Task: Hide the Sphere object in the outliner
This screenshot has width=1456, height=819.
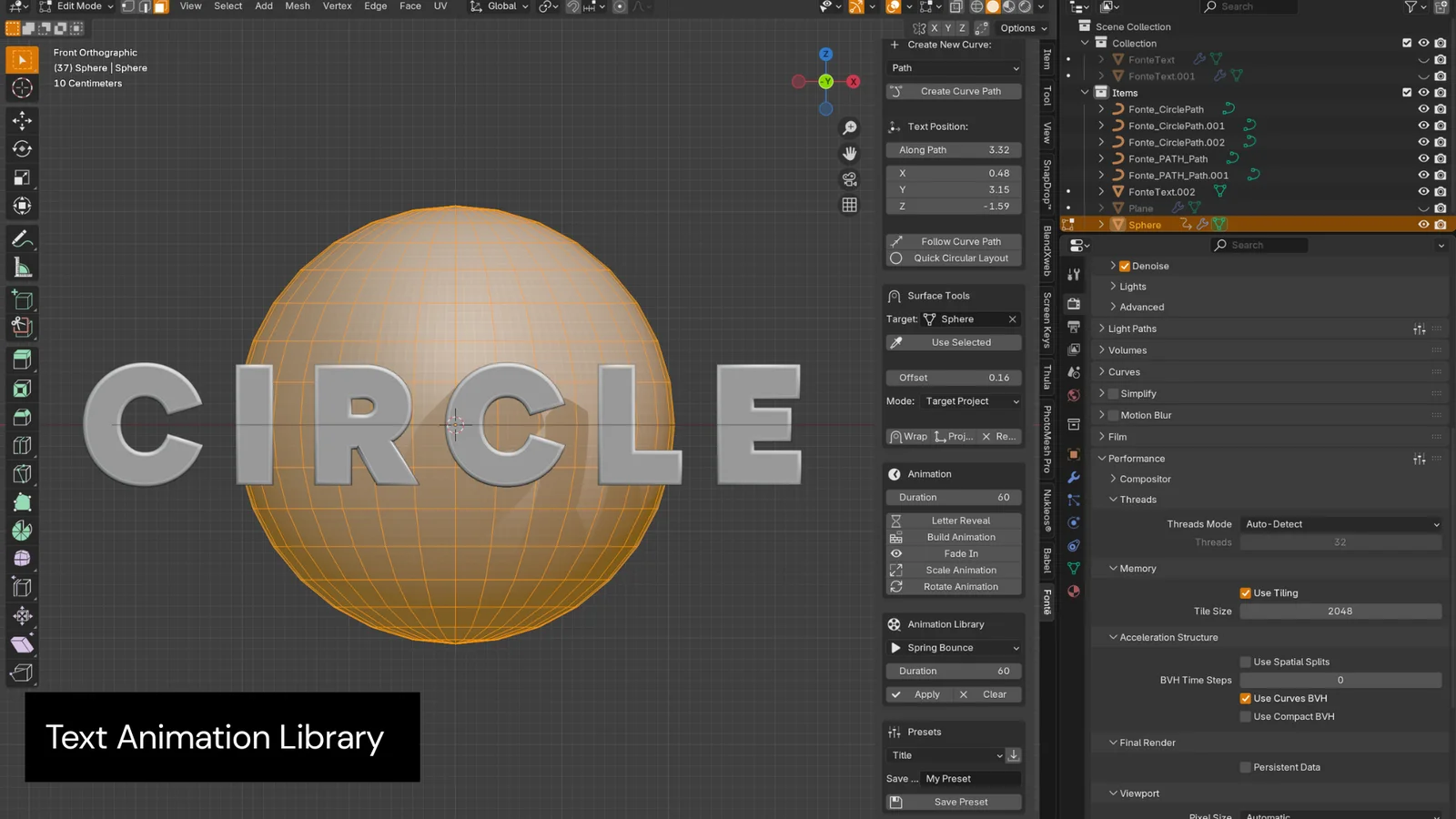Action: (x=1424, y=224)
